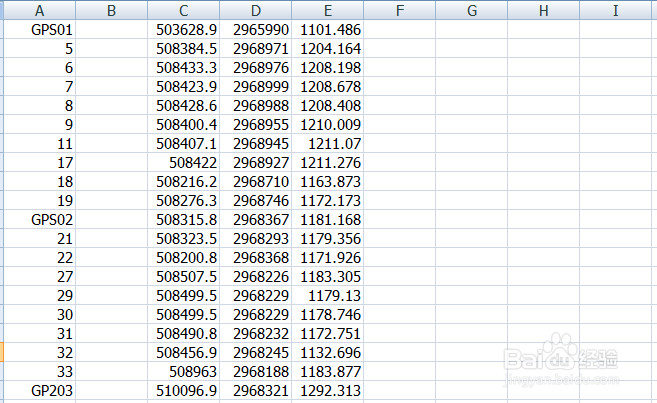Select the value 1172.173

328,200
